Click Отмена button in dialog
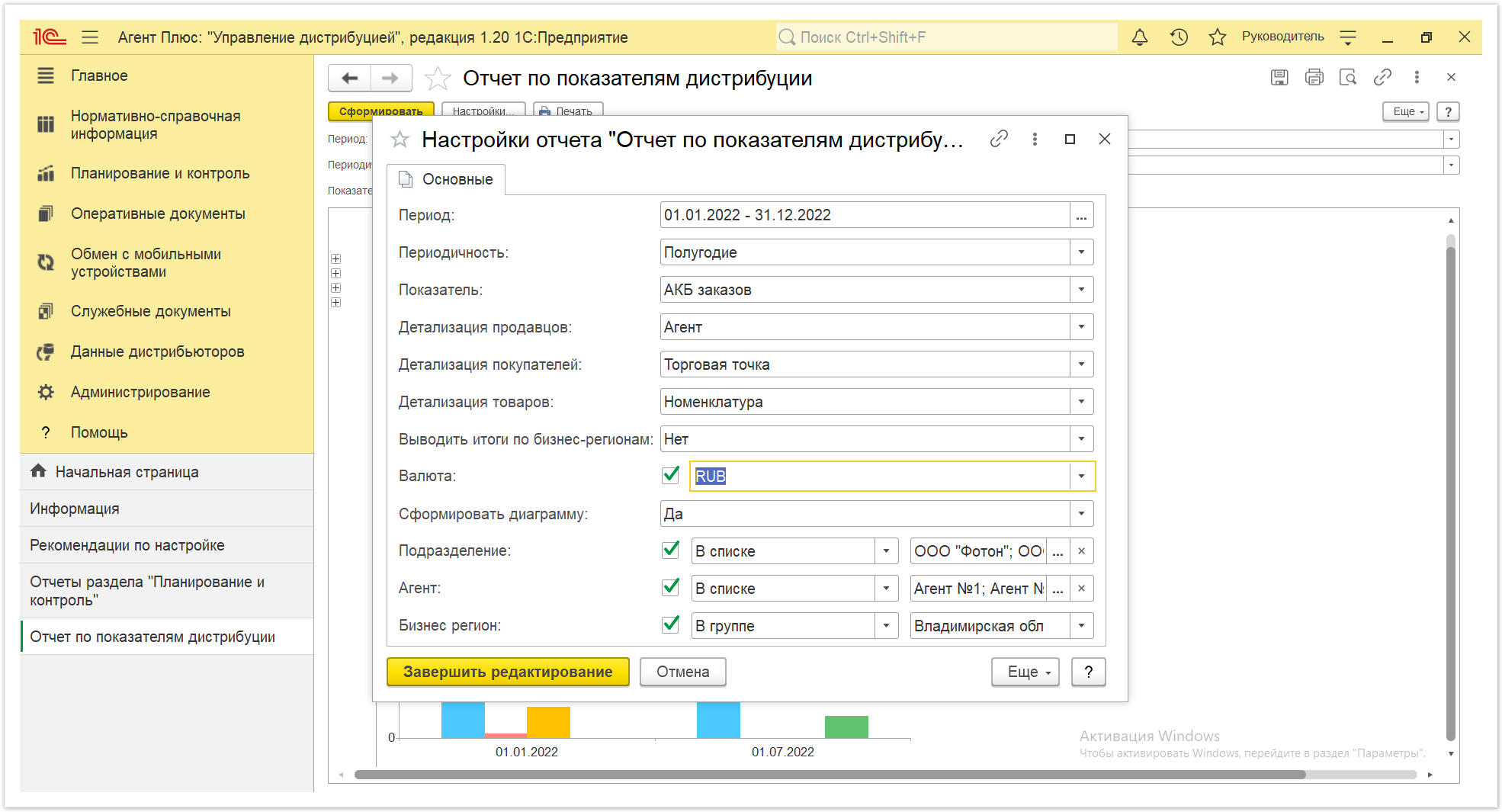The height and width of the screenshot is (812, 1502). click(683, 672)
